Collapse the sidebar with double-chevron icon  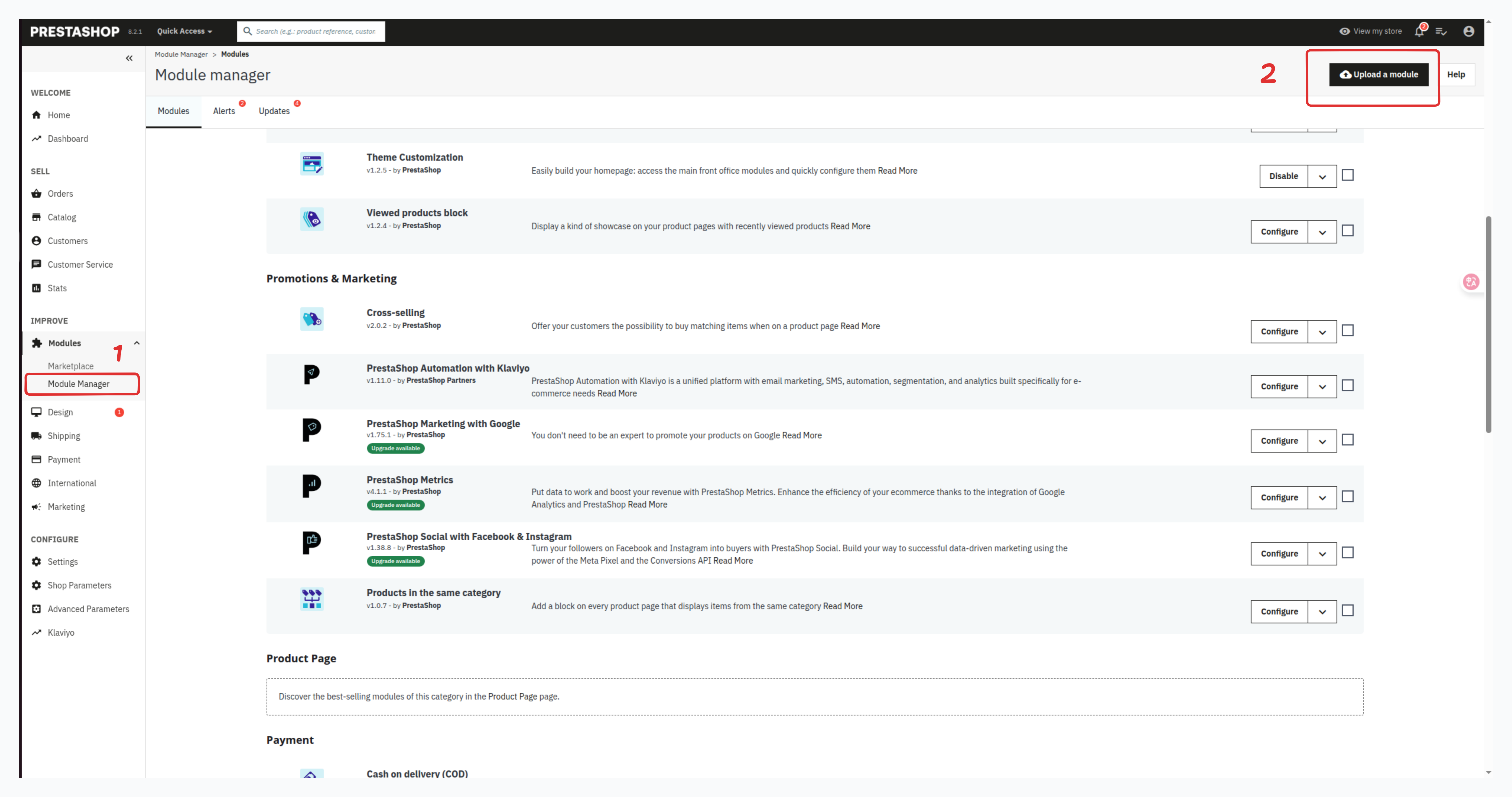(129, 58)
